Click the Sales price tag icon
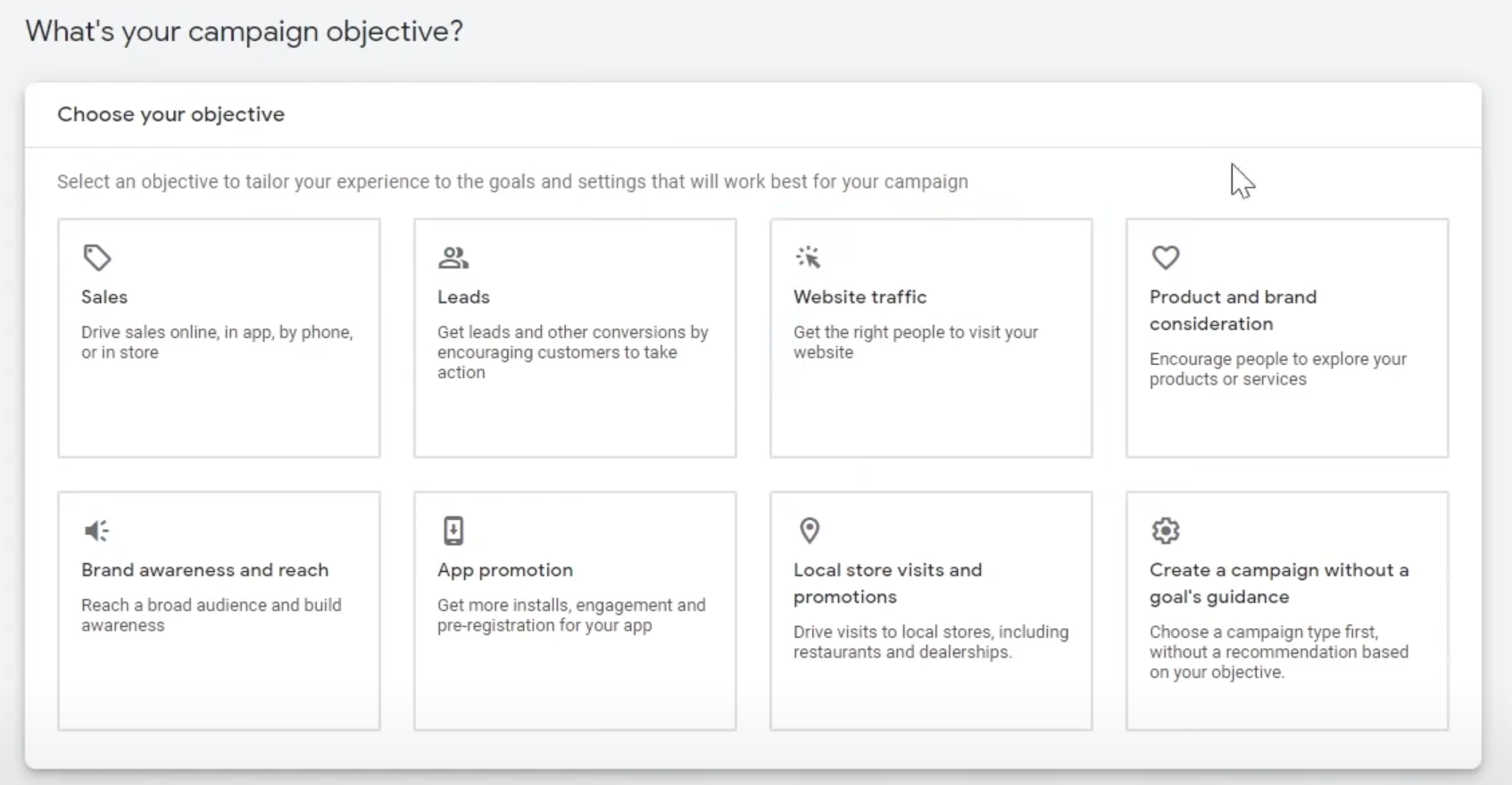1512x785 pixels. (x=97, y=258)
